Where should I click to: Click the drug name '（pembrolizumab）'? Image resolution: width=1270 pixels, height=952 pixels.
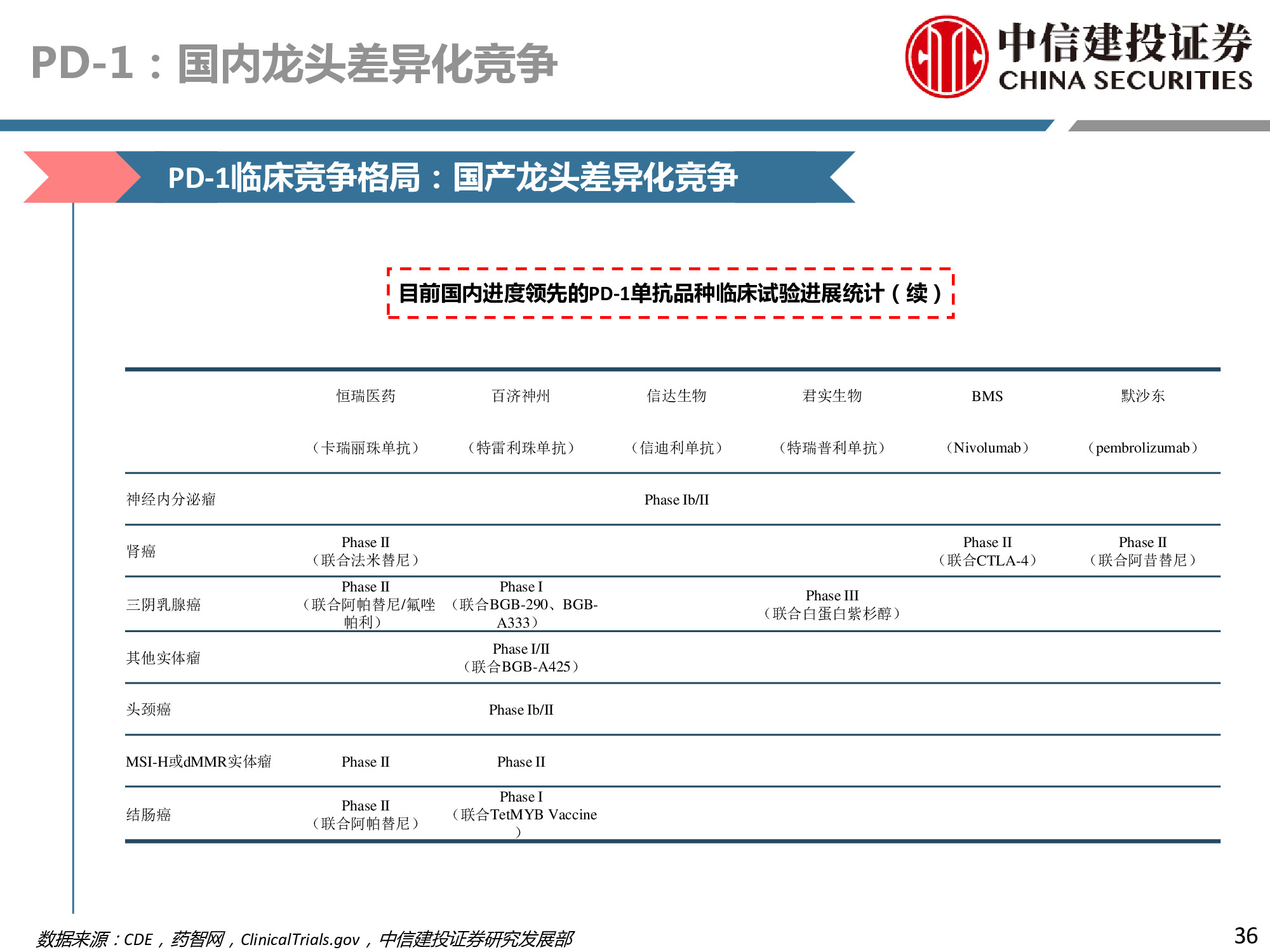1143,448
